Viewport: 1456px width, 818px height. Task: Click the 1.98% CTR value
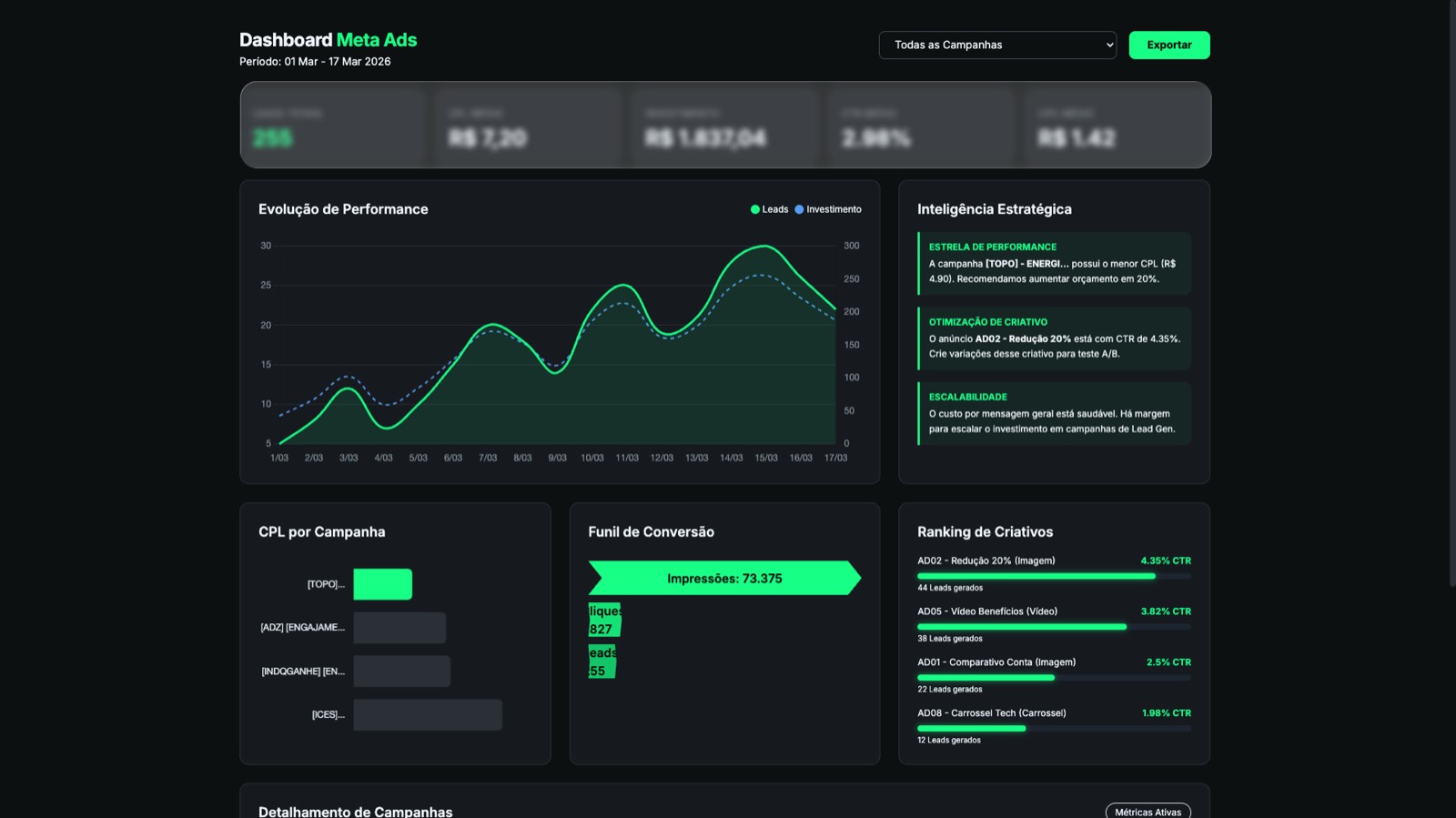(x=1167, y=713)
